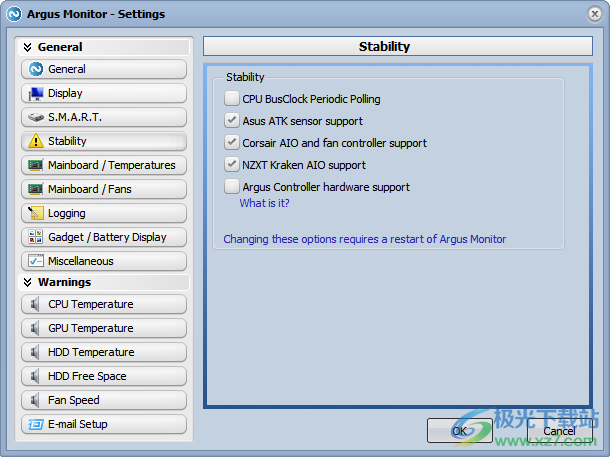This screenshot has width=610, height=457.
Task: Toggle Corsair AIO and fan controller support
Action: pyautogui.click(x=231, y=142)
